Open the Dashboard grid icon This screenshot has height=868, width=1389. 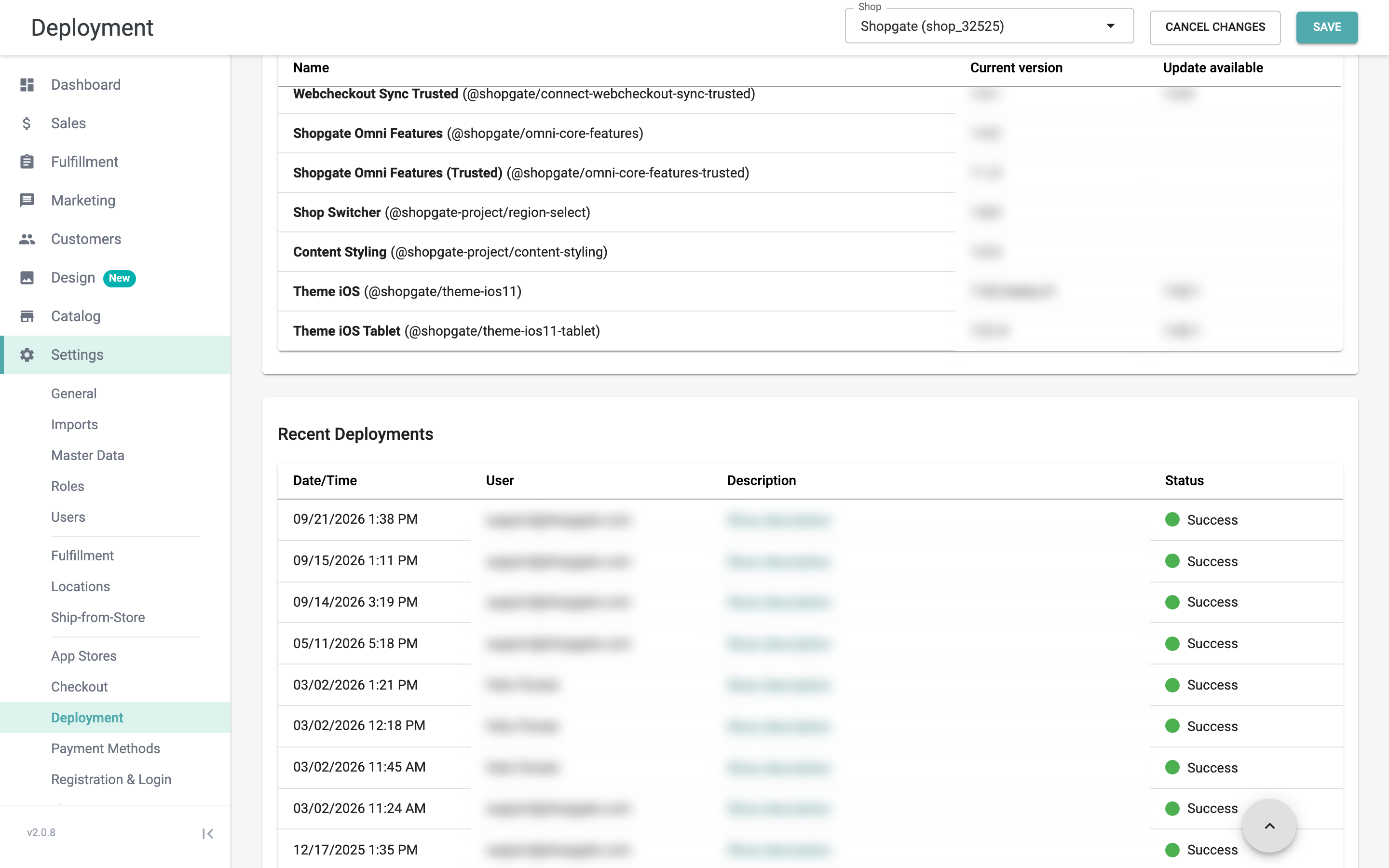pos(27,85)
